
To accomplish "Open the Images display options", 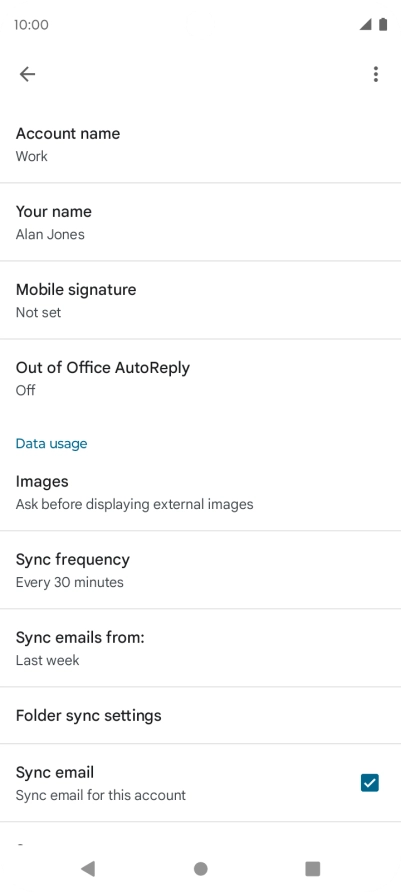I will click(x=200, y=492).
